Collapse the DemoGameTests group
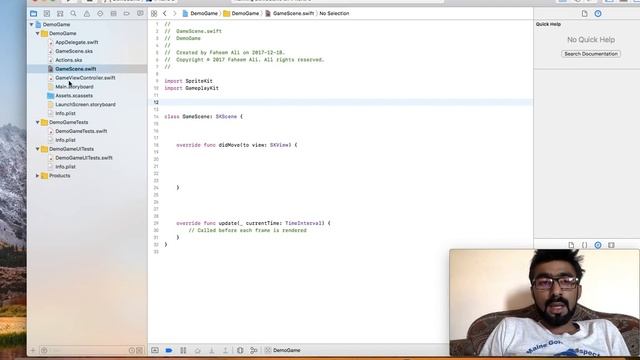This screenshot has height=360, width=640. click(38, 122)
